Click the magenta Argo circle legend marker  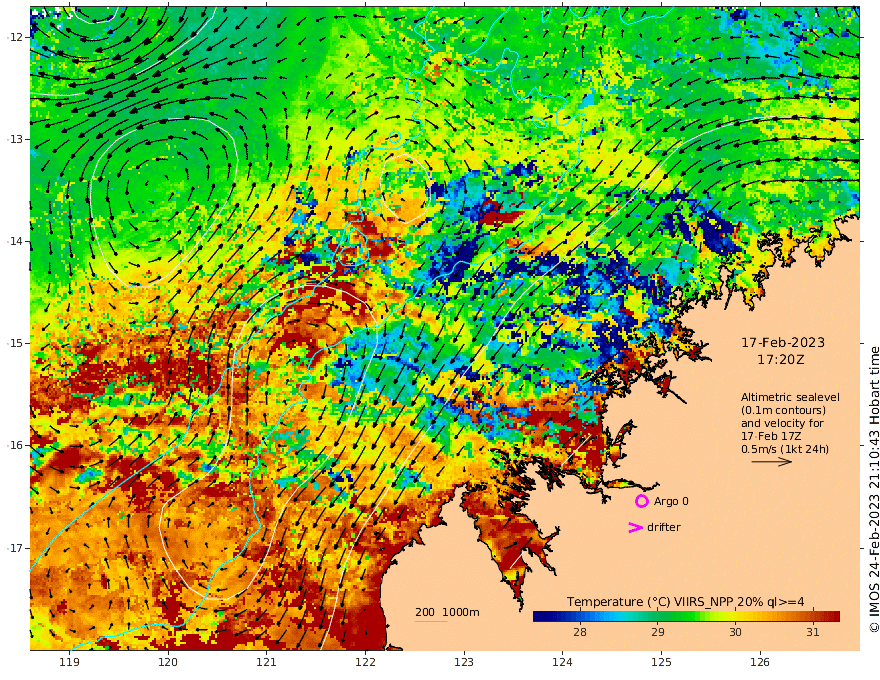(x=641, y=501)
